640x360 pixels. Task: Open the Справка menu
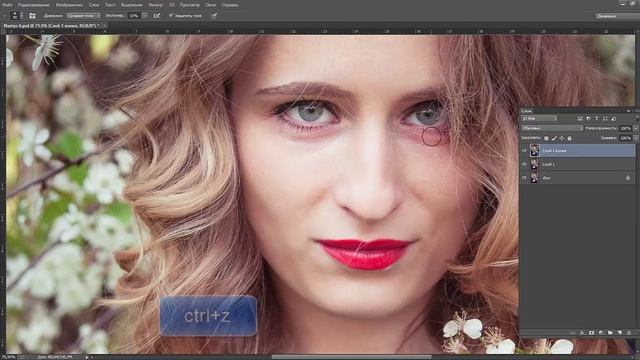click(x=230, y=5)
